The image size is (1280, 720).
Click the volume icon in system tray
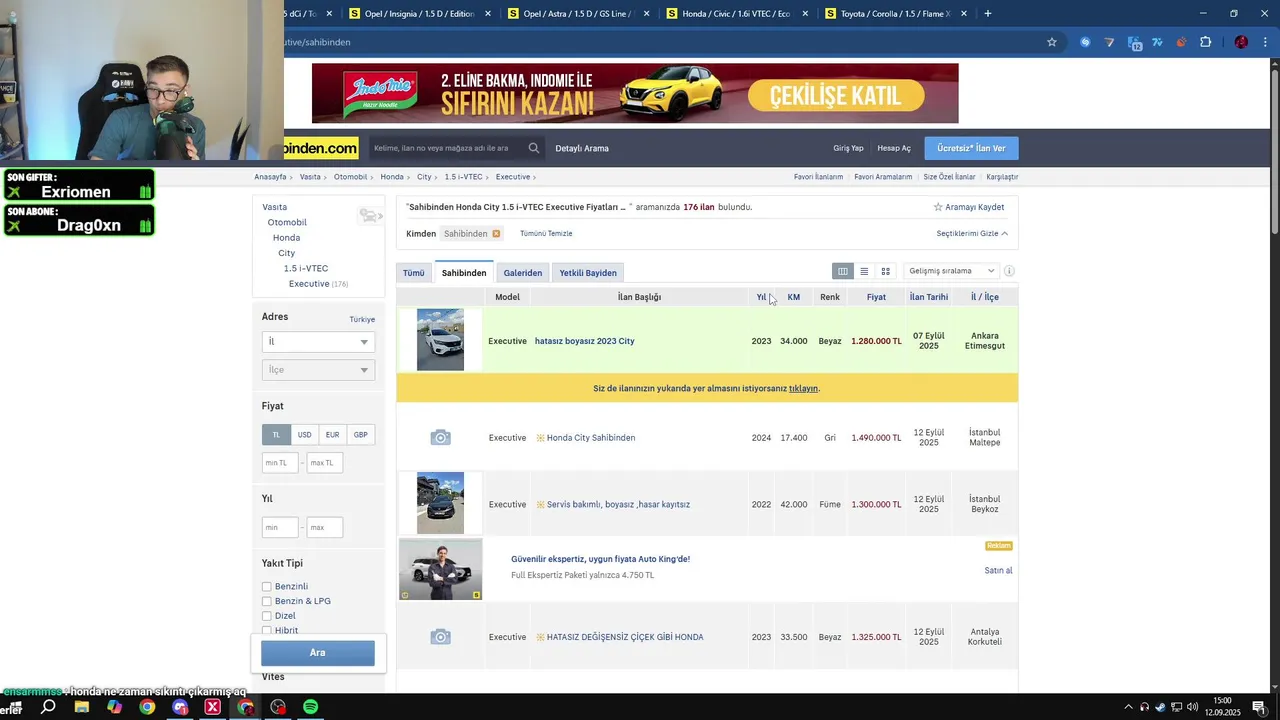click(x=1193, y=707)
